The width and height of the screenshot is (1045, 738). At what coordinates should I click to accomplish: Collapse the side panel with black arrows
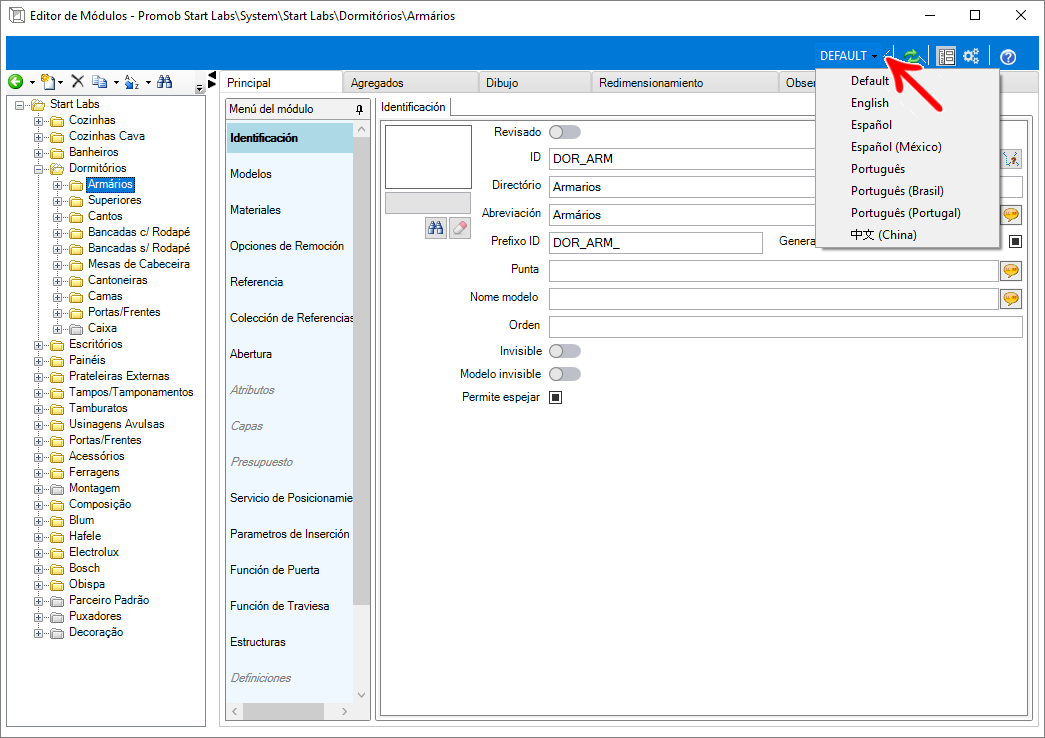pos(212,79)
